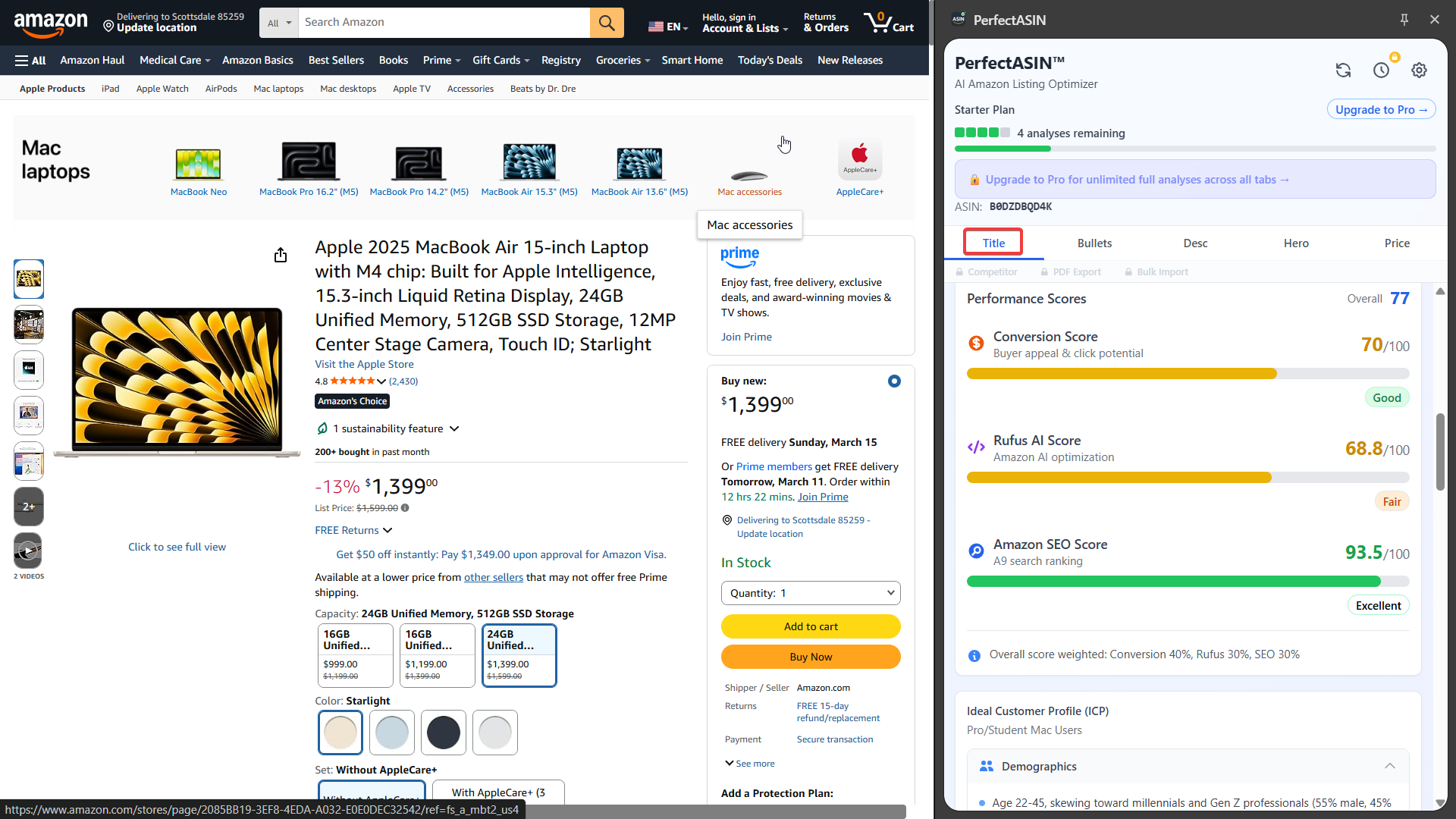The height and width of the screenshot is (819, 1456).
Task: Click Upgrade to Pro button
Action: click(x=1381, y=109)
